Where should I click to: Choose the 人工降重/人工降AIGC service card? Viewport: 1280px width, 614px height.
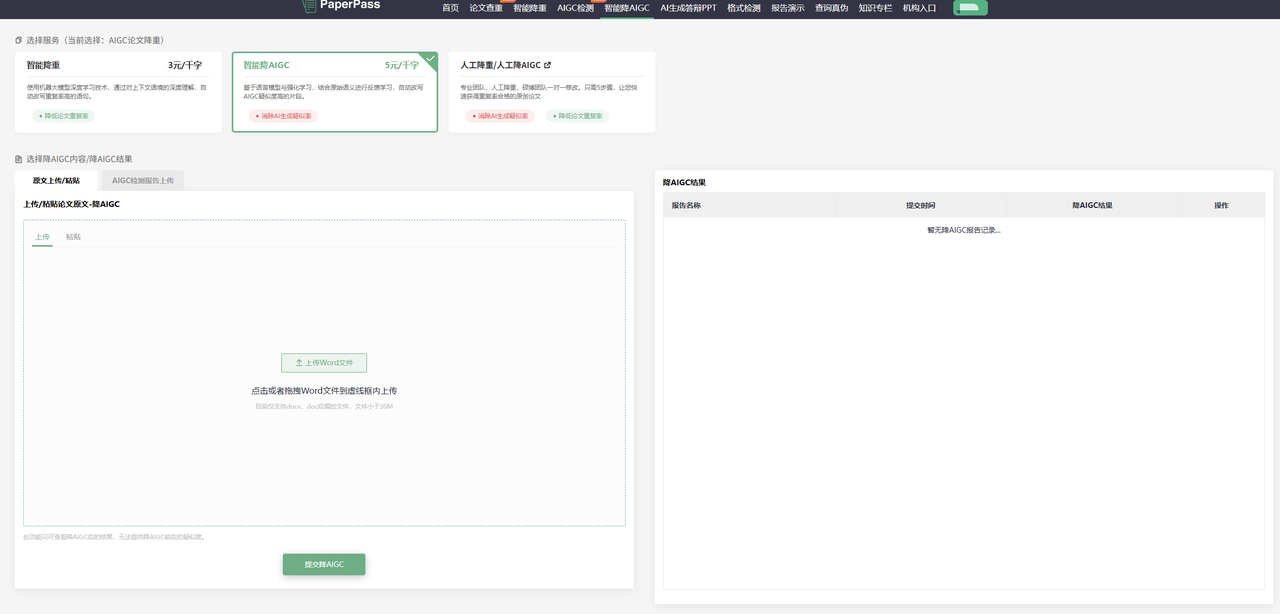pyautogui.click(x=552, y=92)
